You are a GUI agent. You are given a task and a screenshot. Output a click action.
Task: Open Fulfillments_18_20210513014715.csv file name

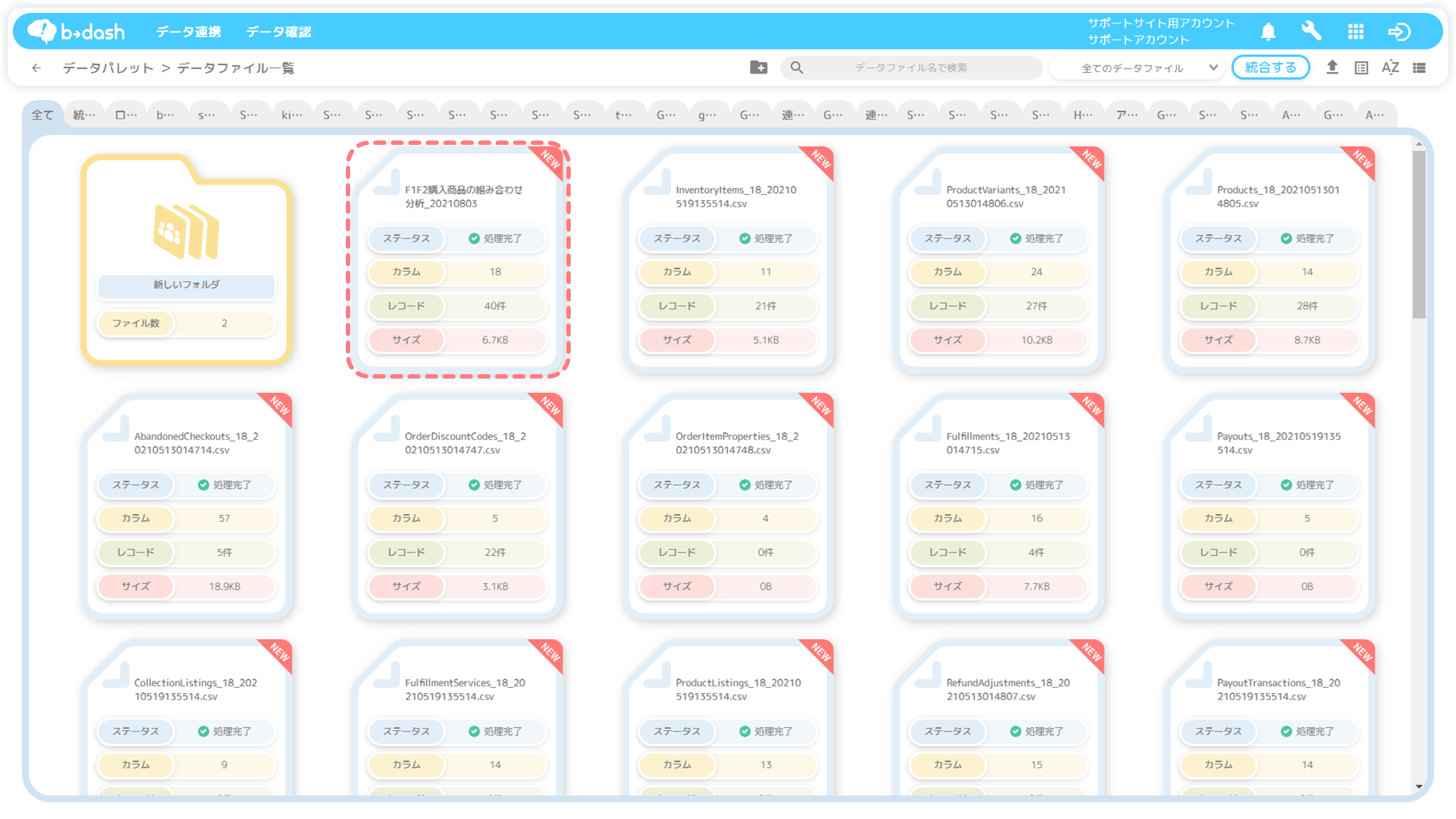click(1008, 443)
